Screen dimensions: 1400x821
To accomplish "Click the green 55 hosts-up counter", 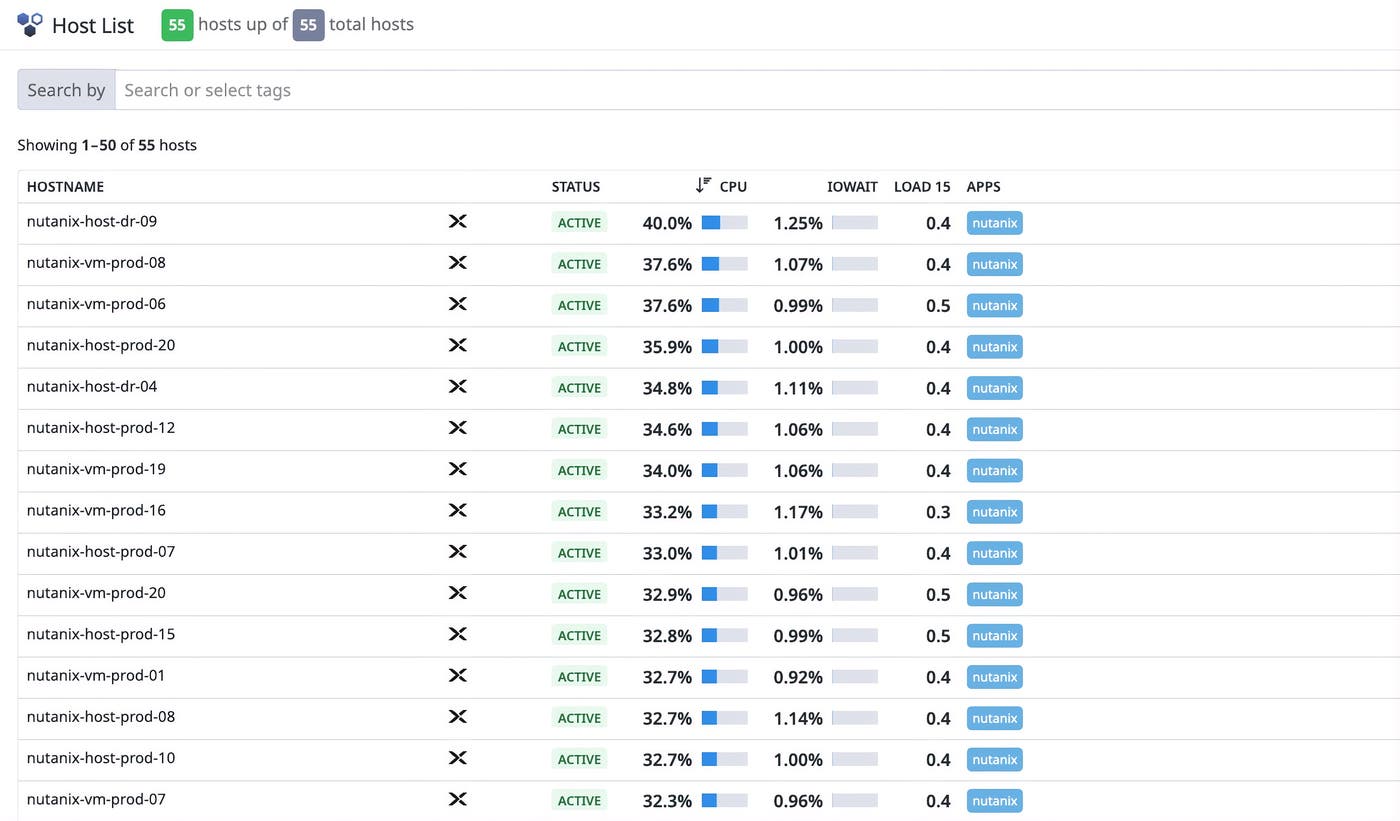I will point(177,24).
